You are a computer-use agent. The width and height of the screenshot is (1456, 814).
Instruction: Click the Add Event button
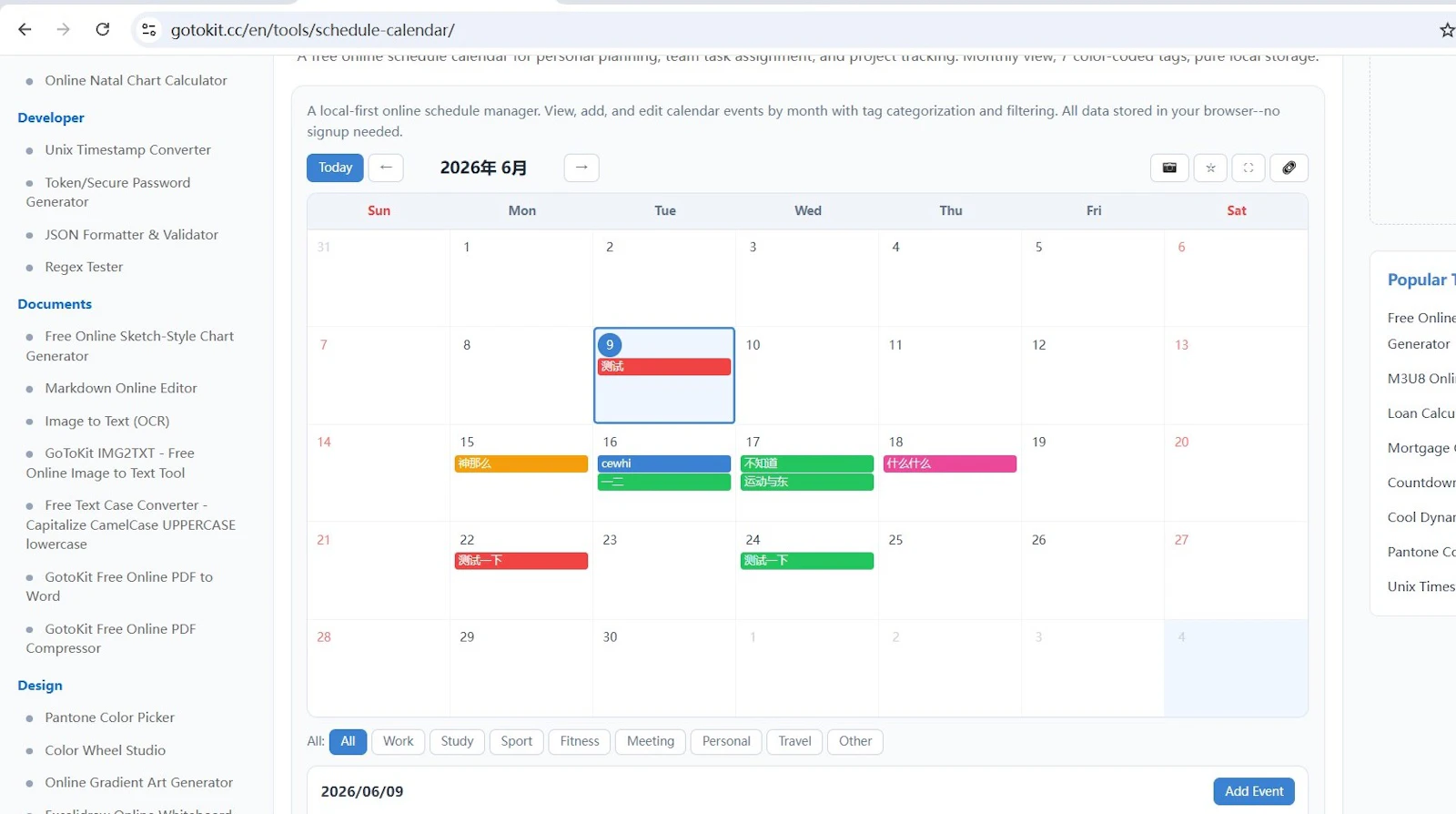[x=1253, y=791]
